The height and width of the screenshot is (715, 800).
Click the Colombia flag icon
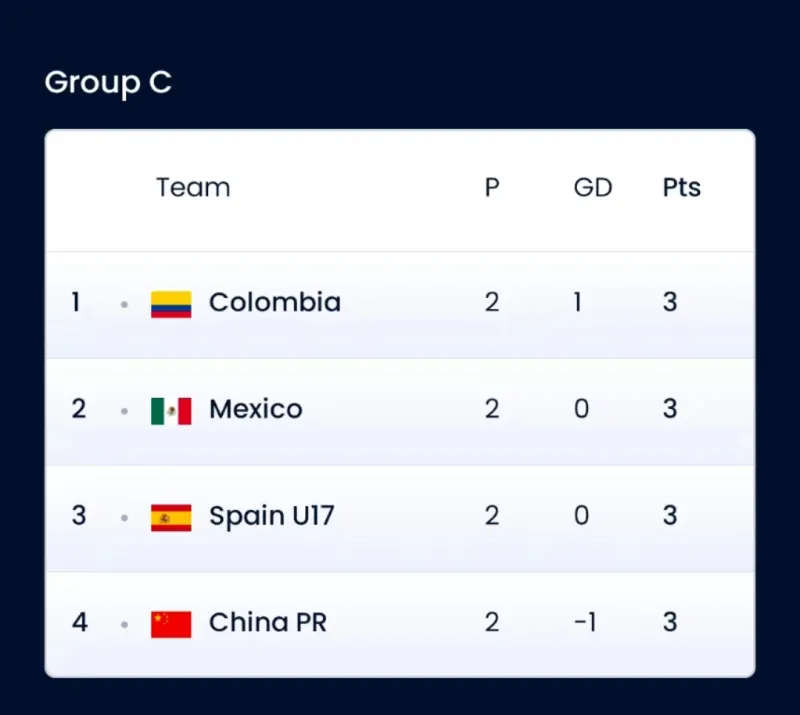coord(171,304)
